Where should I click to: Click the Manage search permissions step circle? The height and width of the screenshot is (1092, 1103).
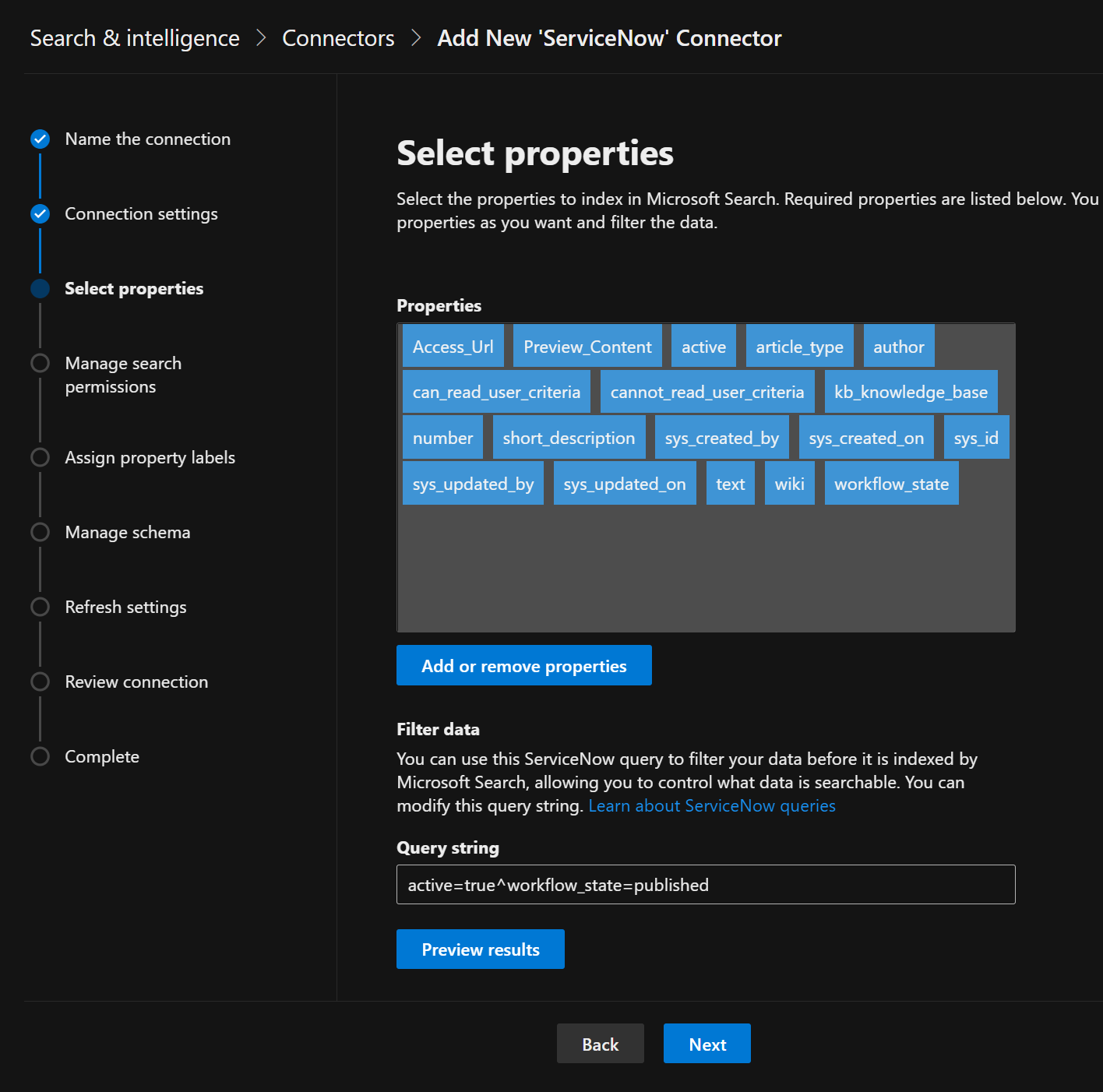[40, 363]
